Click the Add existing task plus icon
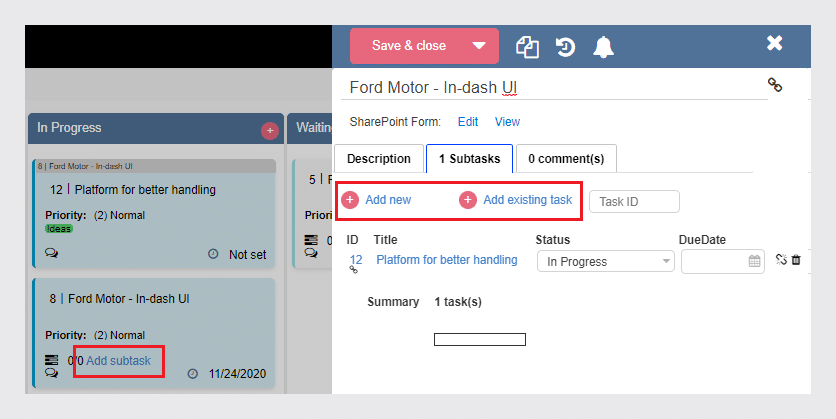Image resolution: width=836 pixels, height=419 pixels. click(468, 200)
